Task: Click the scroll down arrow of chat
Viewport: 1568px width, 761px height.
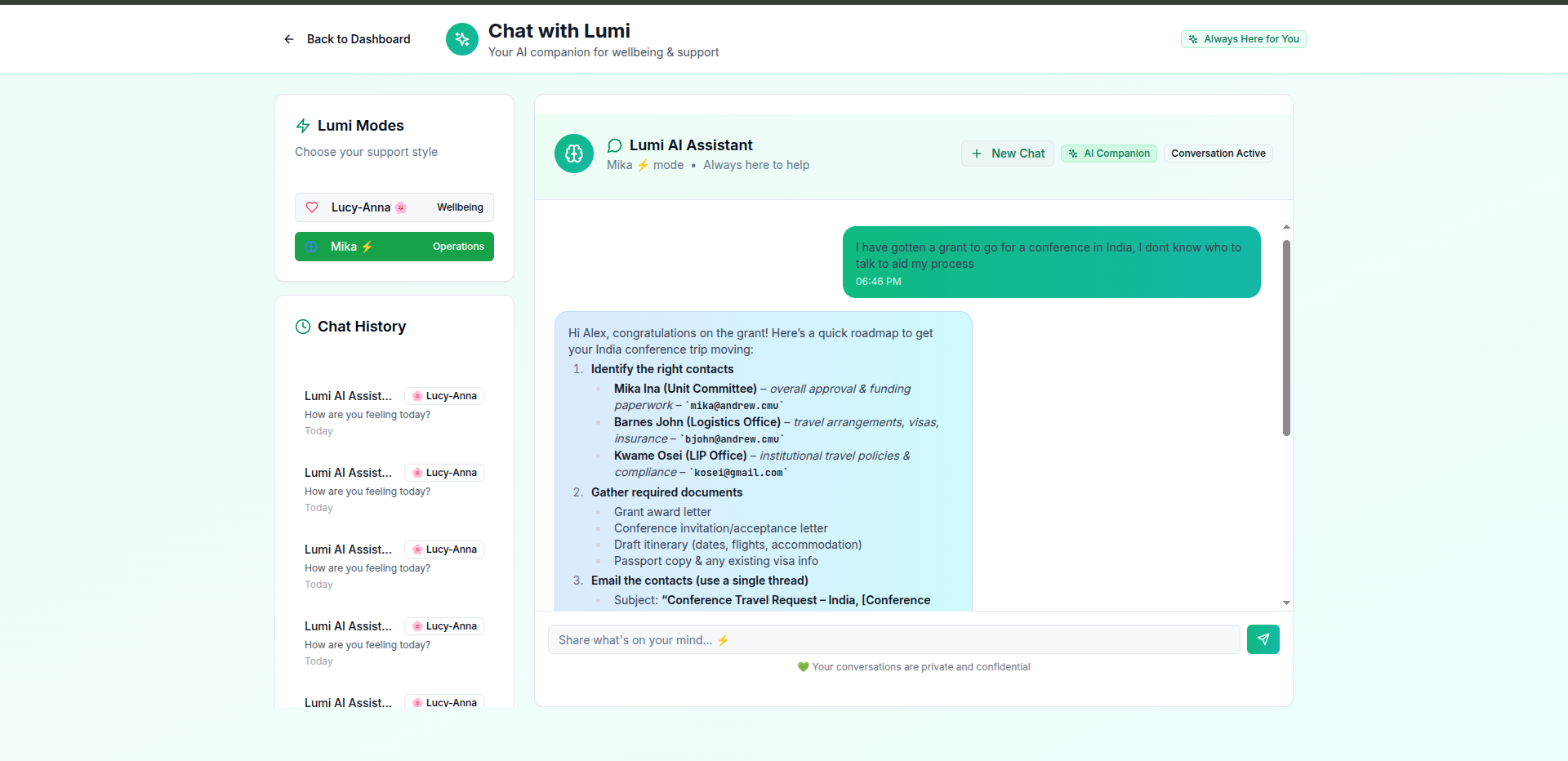Action: pos(1286,603)
